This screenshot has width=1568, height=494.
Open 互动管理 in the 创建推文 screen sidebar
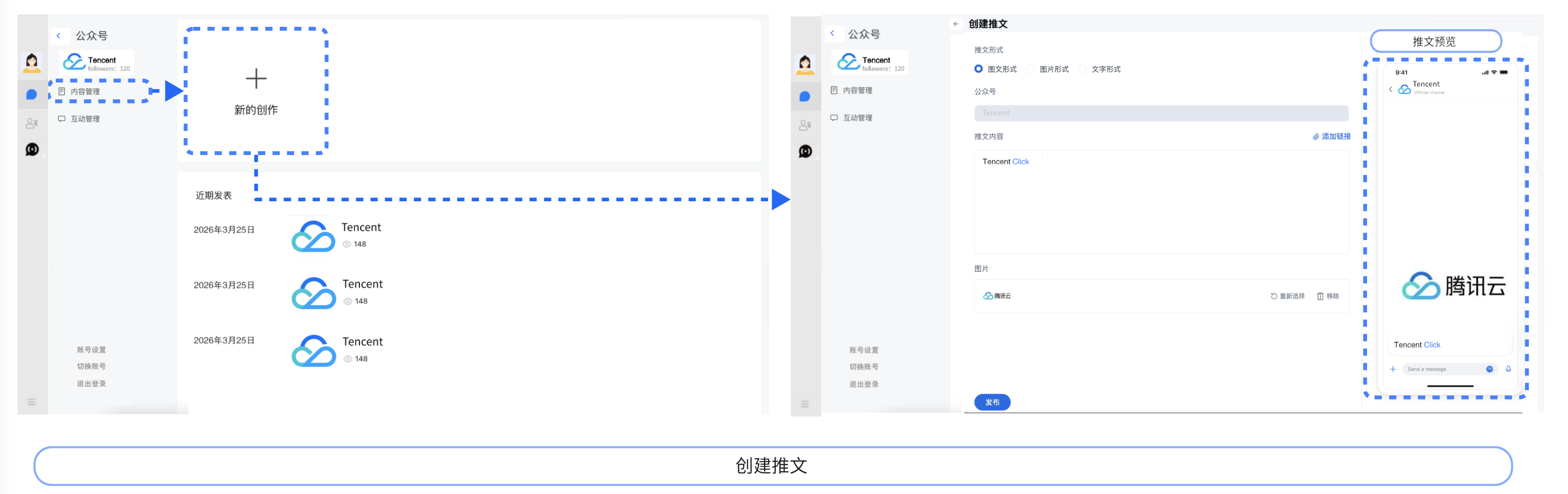coord(857,118)
